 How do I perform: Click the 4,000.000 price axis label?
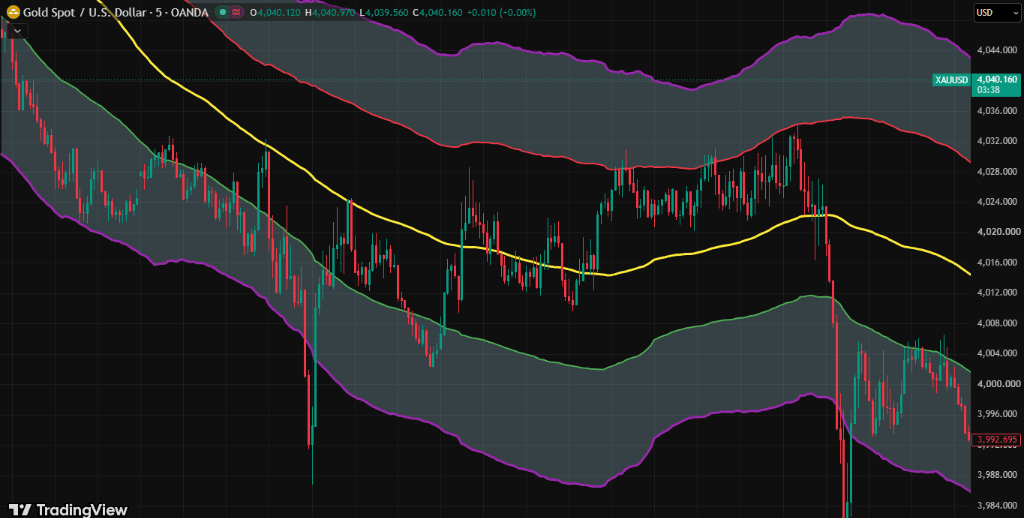click(x=997, y=384)
